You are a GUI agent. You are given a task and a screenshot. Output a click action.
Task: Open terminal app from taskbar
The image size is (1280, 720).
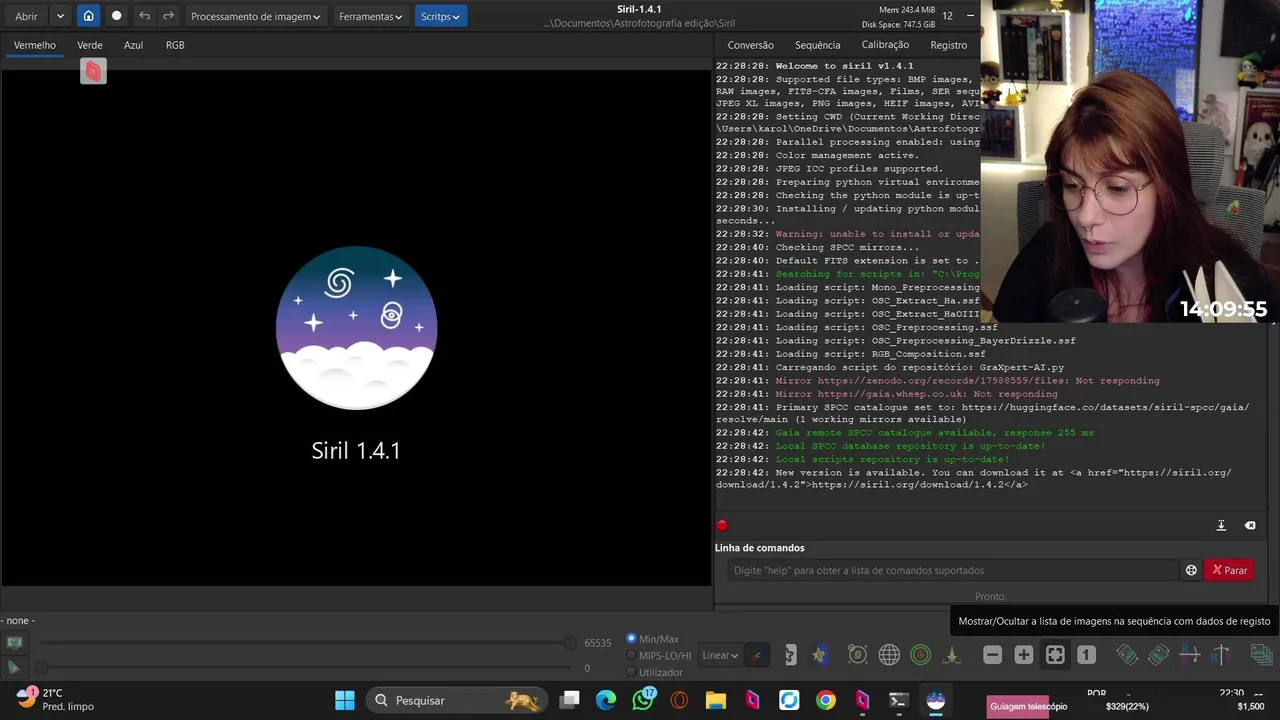[898, 700]
